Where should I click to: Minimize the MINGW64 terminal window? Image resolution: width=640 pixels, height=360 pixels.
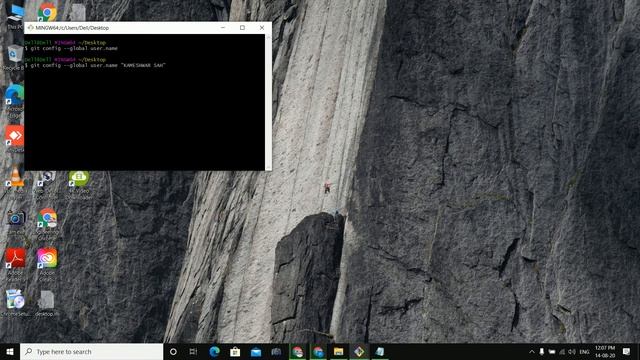[223, 28]
